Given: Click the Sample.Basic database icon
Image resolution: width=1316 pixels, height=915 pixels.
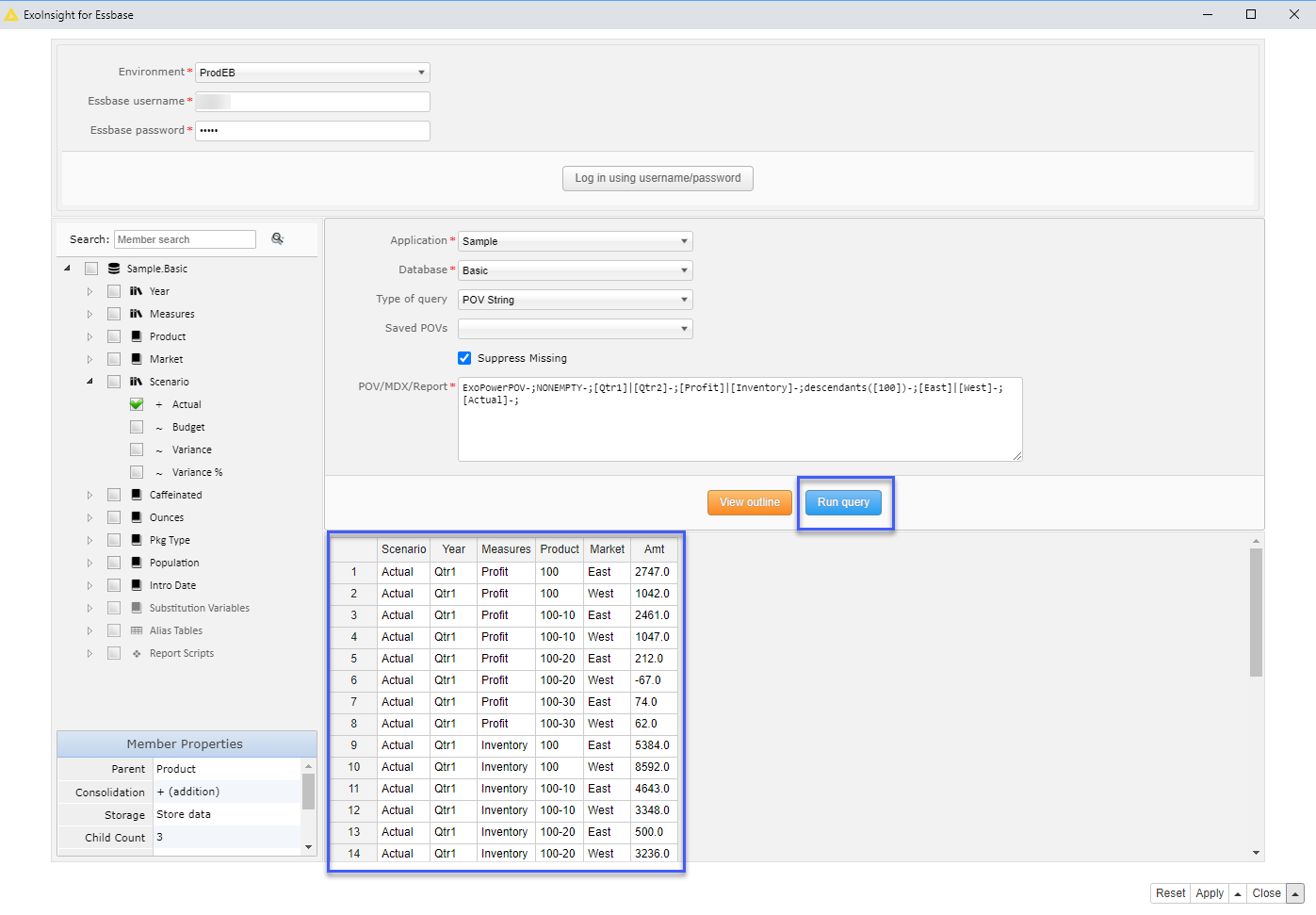Looking at the screenshot, I should pos(114,269).
